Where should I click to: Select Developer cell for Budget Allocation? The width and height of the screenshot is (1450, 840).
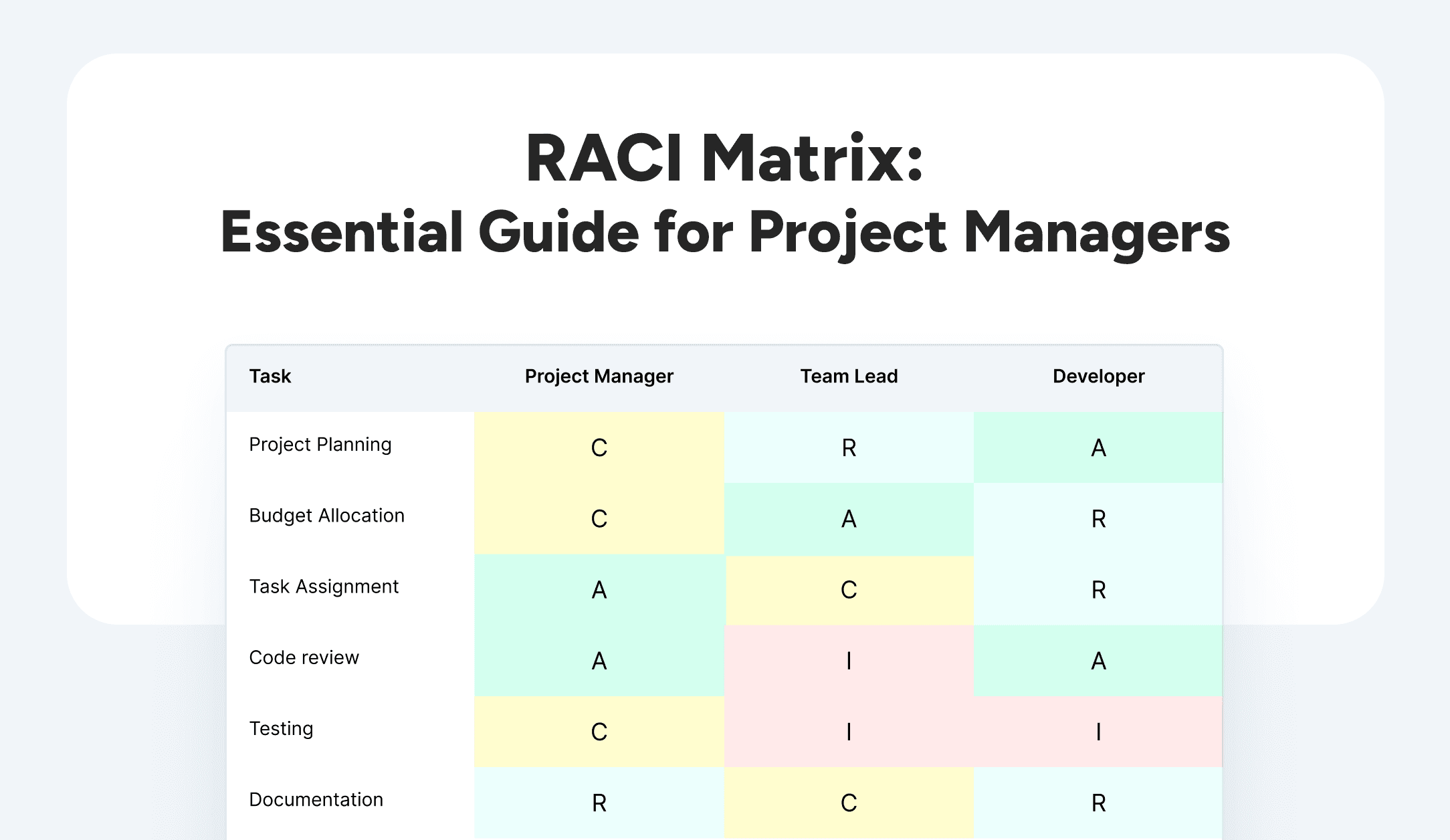coord(1098,518)
